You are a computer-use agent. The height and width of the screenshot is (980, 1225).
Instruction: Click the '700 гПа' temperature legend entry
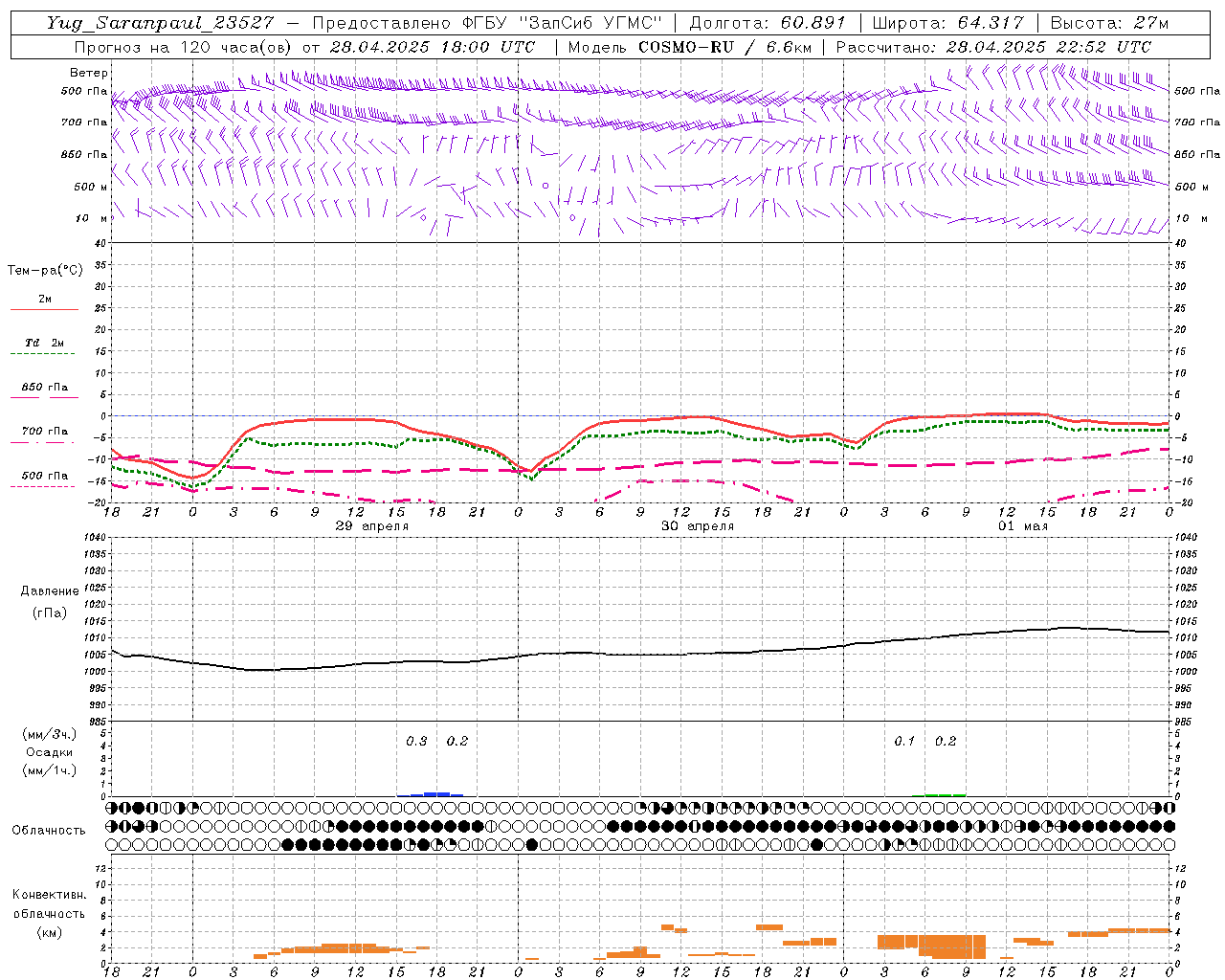(45, 432)
